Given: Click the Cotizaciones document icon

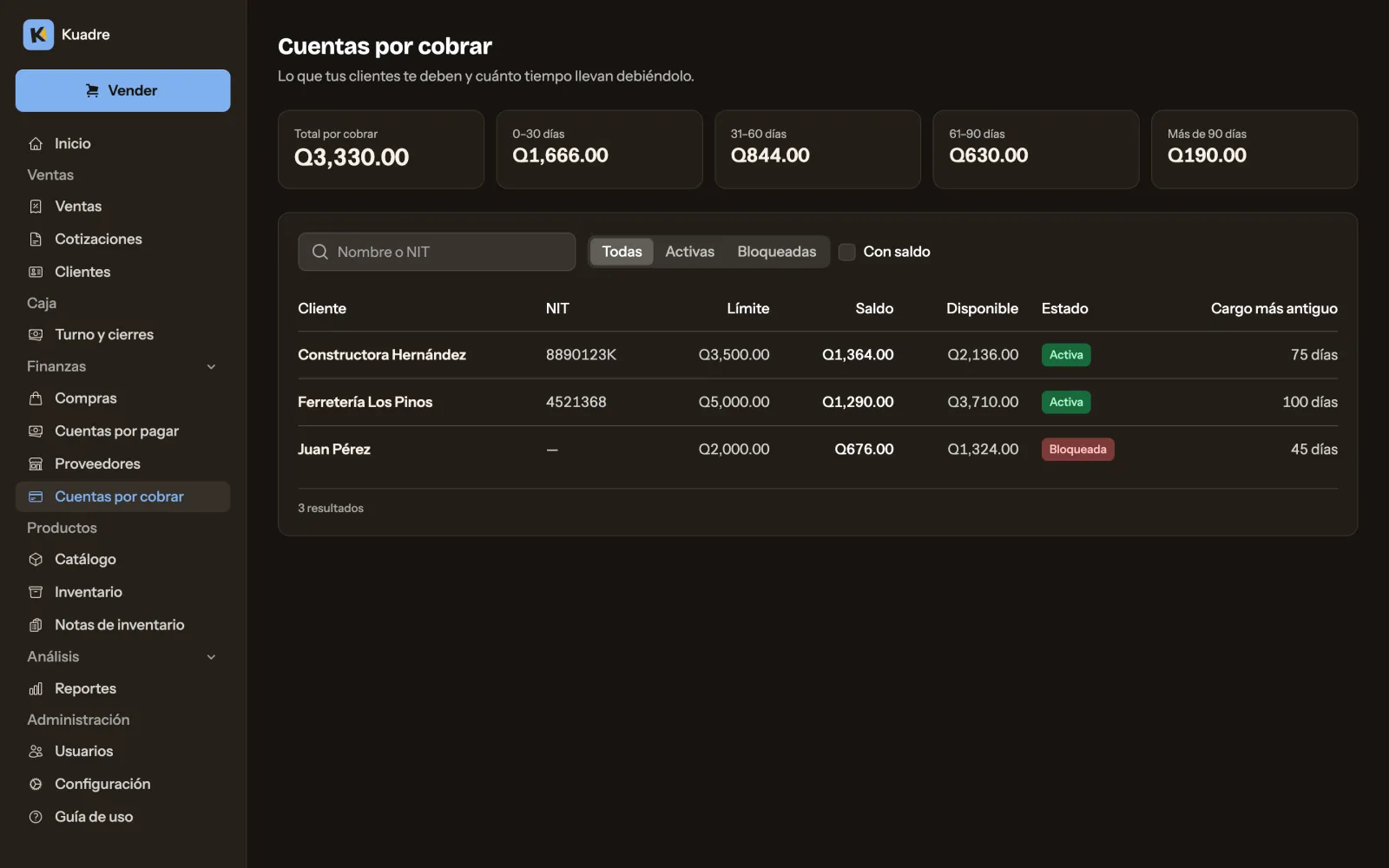Looking at the screenshot, I should 36,240.
